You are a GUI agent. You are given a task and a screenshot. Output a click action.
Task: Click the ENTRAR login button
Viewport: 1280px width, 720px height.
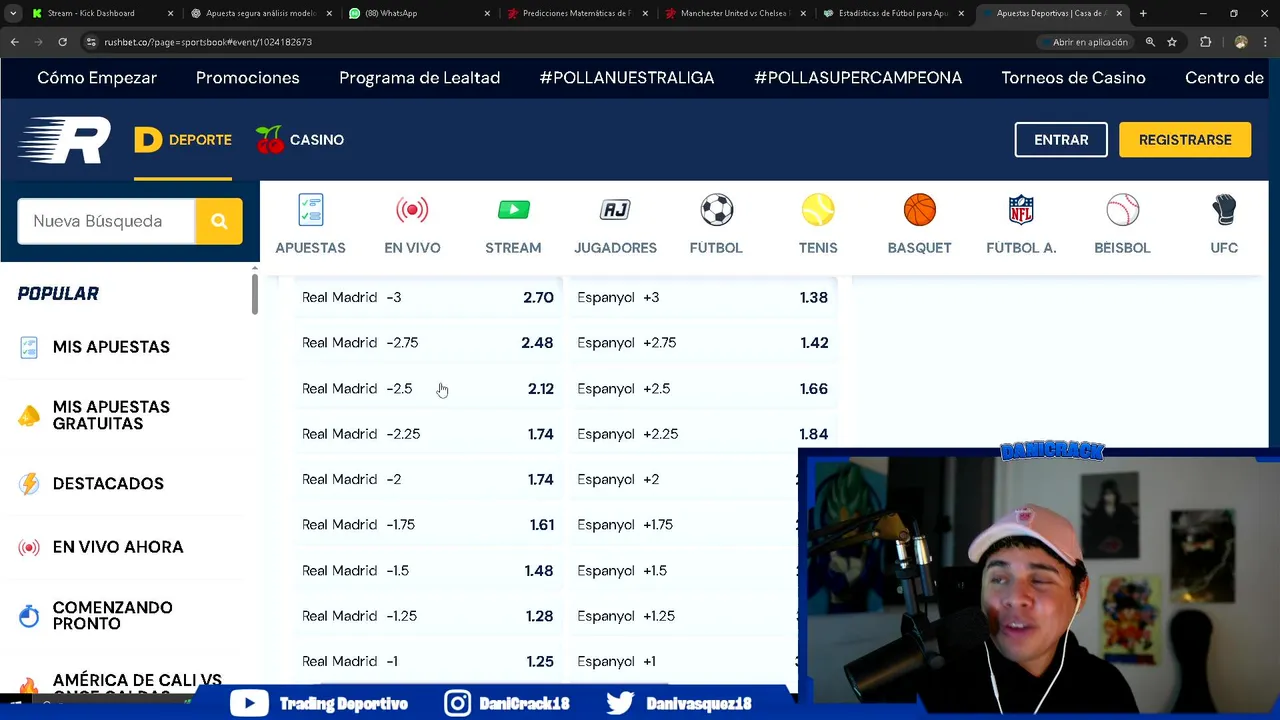pyautogui.click(x=1061, y=140)
